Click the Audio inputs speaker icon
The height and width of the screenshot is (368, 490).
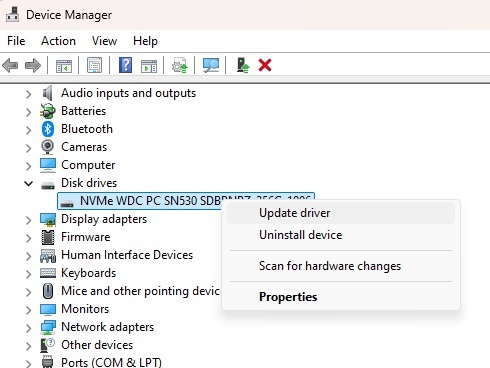(48, 93)
